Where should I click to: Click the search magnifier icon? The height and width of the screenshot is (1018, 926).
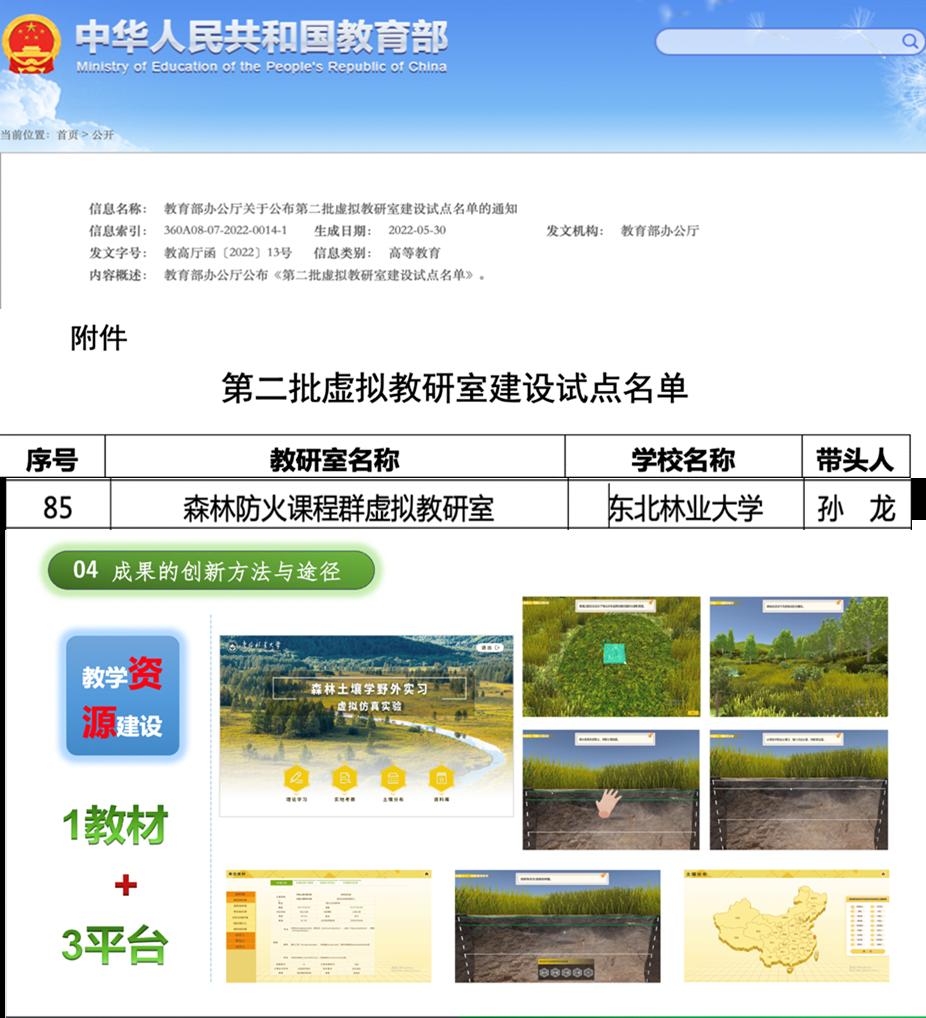pyautogui.click(x=909, y=41)
